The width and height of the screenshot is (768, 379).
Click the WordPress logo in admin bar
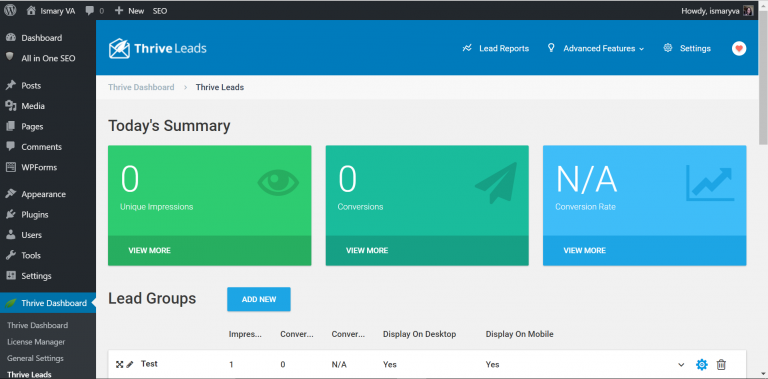[10, 10]
